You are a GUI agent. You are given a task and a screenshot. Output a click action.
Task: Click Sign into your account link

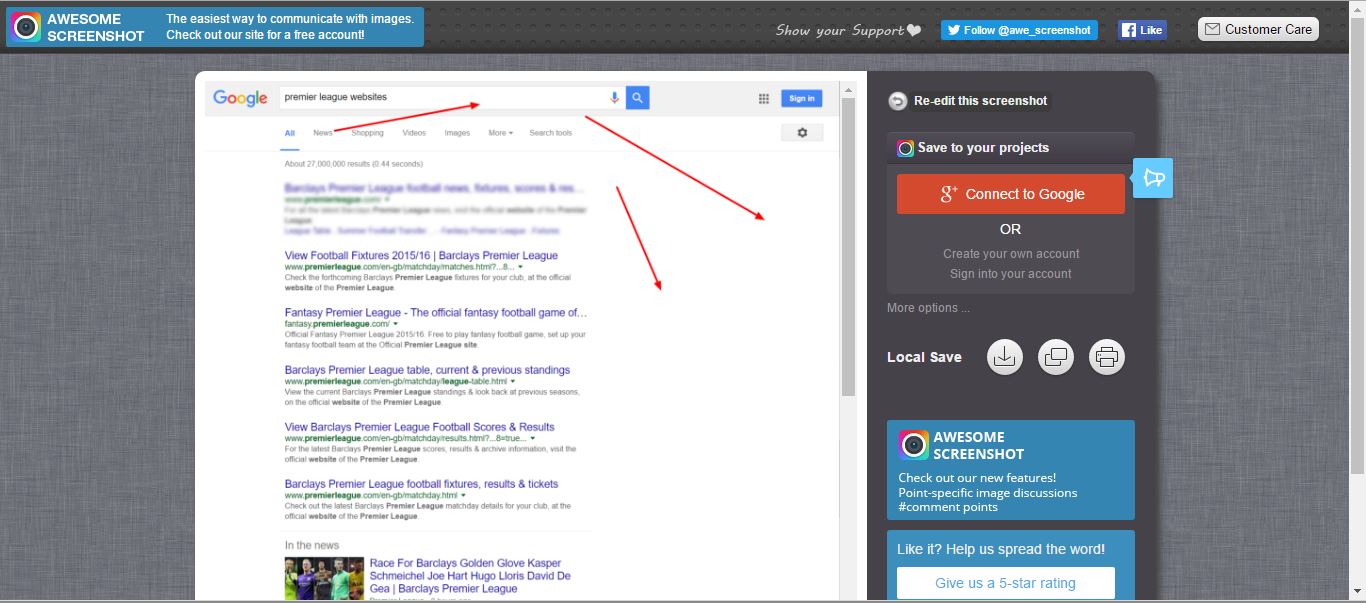pos(1011,274)
